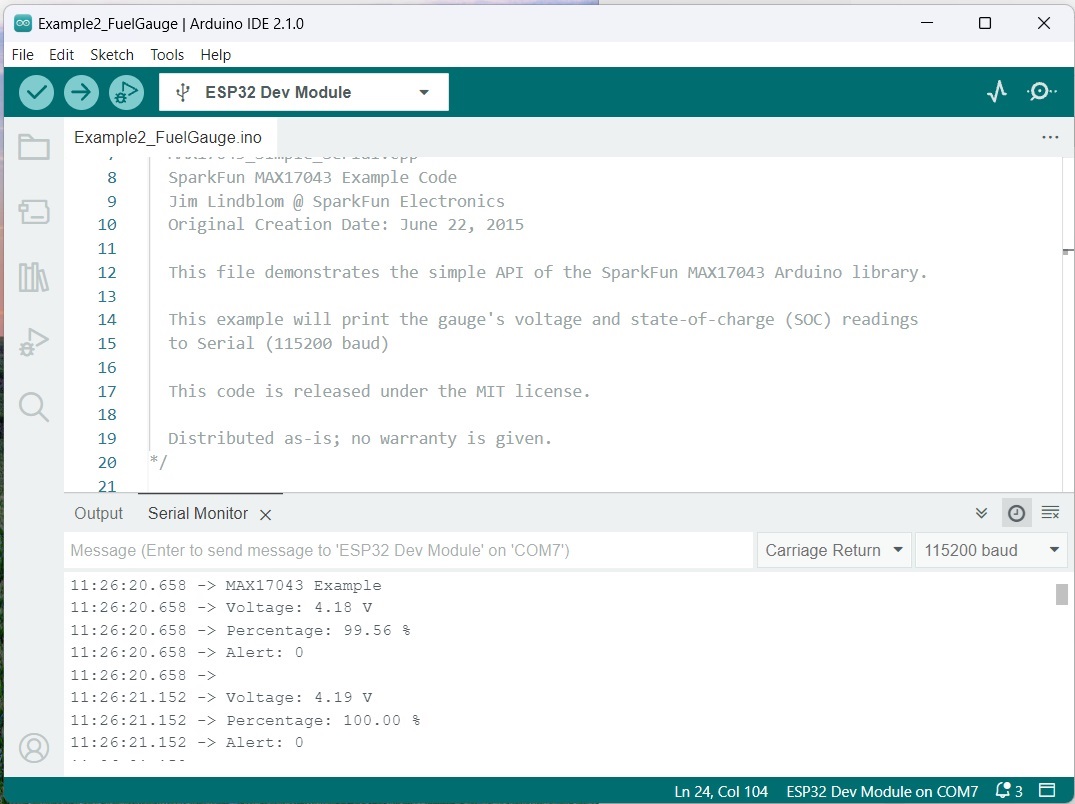The image size is (1075, 804).
Task: Click the serial message input field
Action: pyautogui.click(x=409, y=550)
